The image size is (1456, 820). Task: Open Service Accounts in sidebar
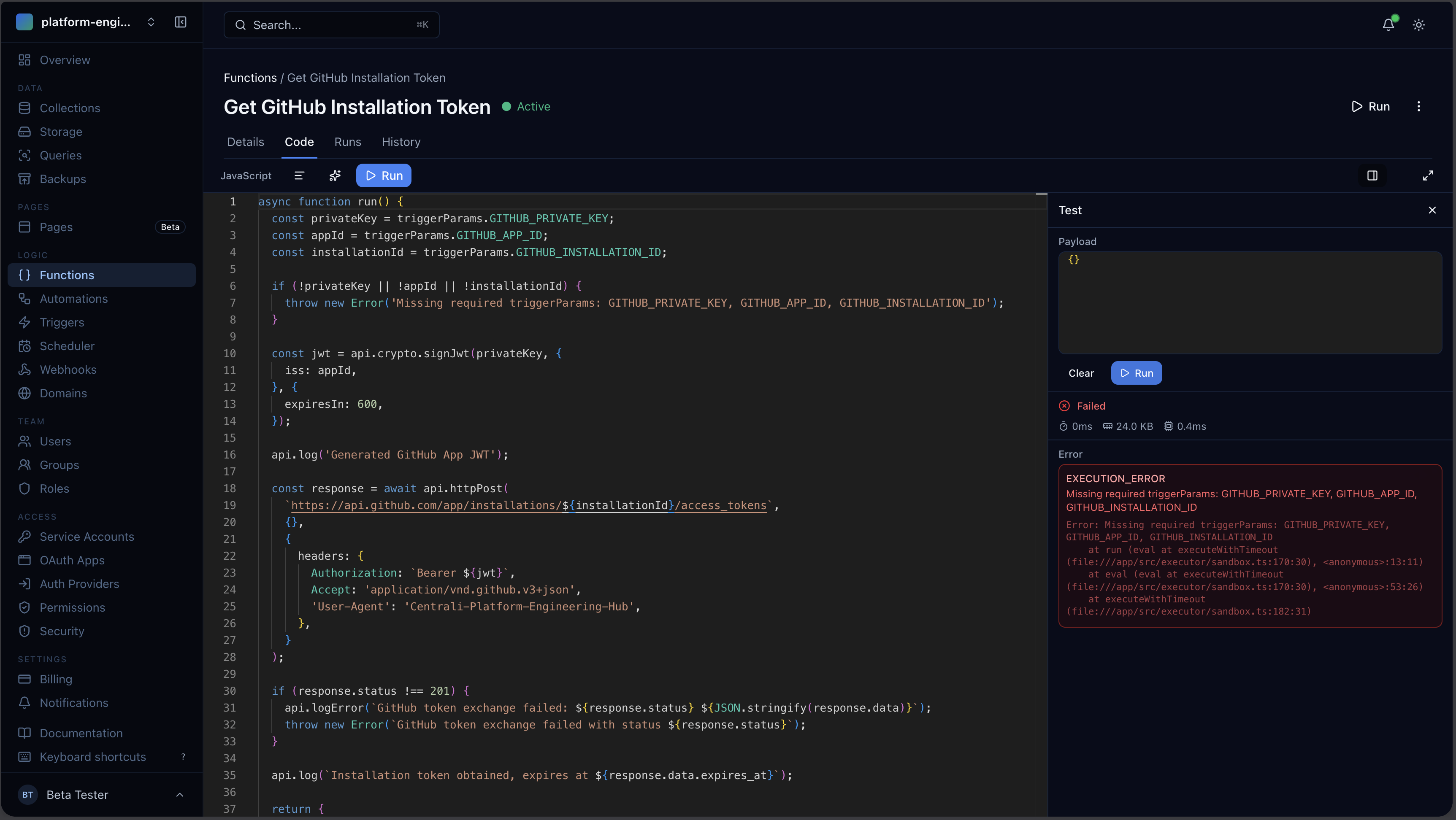click(102, 537)
